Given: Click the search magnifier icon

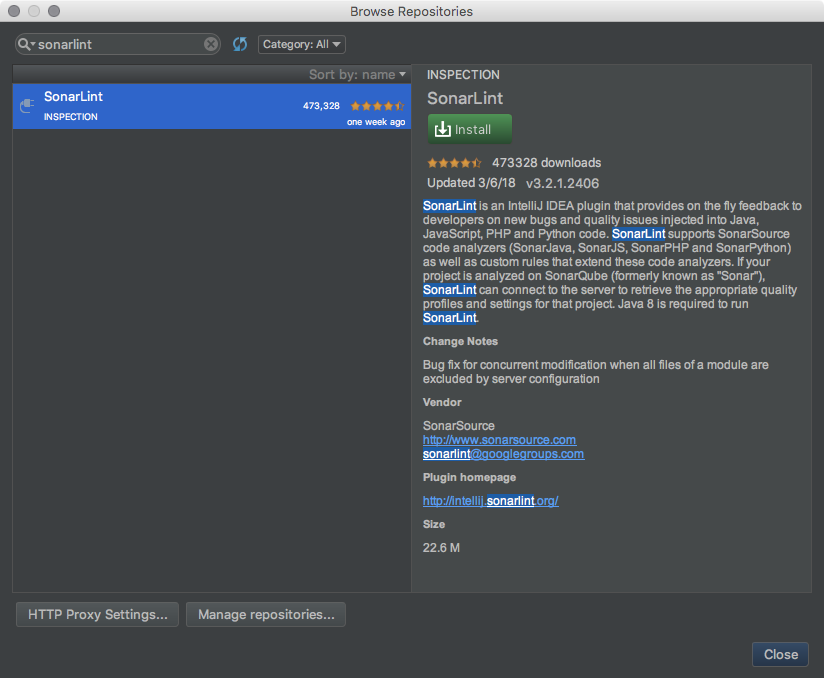Looking at the screenshot, I should click(25, 44).
